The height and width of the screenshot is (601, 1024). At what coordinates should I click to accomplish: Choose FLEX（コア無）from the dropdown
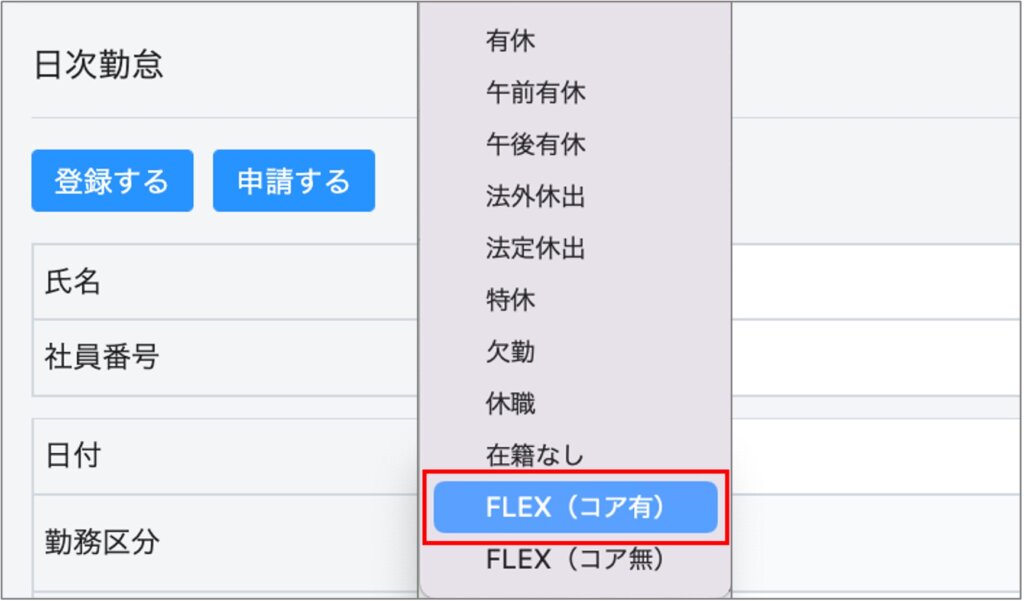[575, 559]
